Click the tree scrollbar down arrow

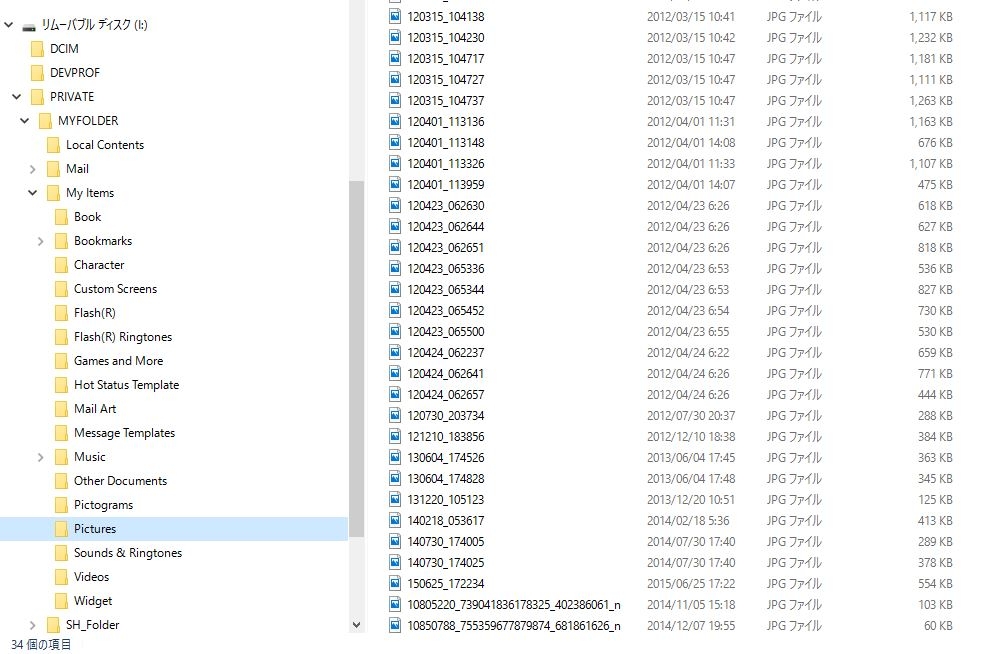[x=356, y=625]
